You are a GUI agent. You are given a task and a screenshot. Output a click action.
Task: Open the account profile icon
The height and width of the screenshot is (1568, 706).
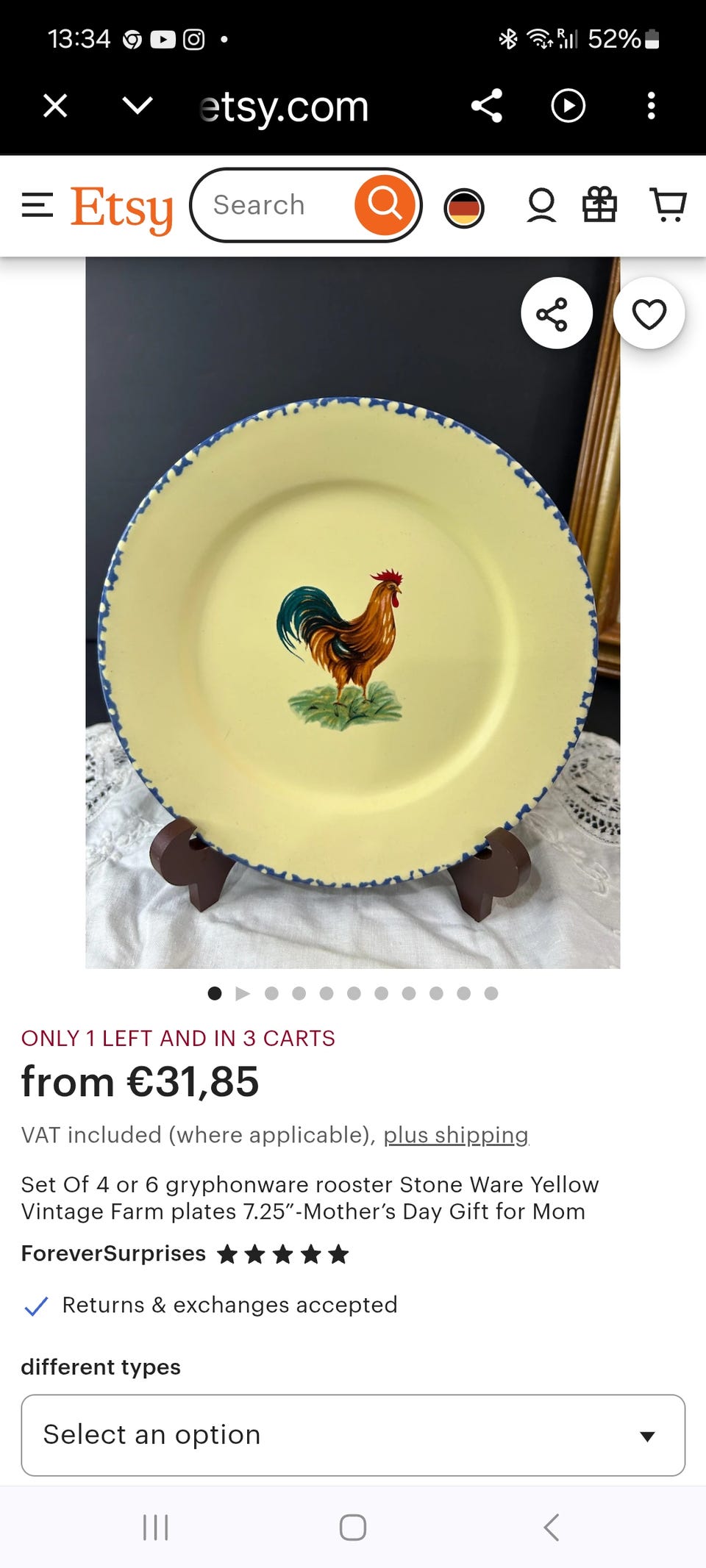click(x=541, y=205)
